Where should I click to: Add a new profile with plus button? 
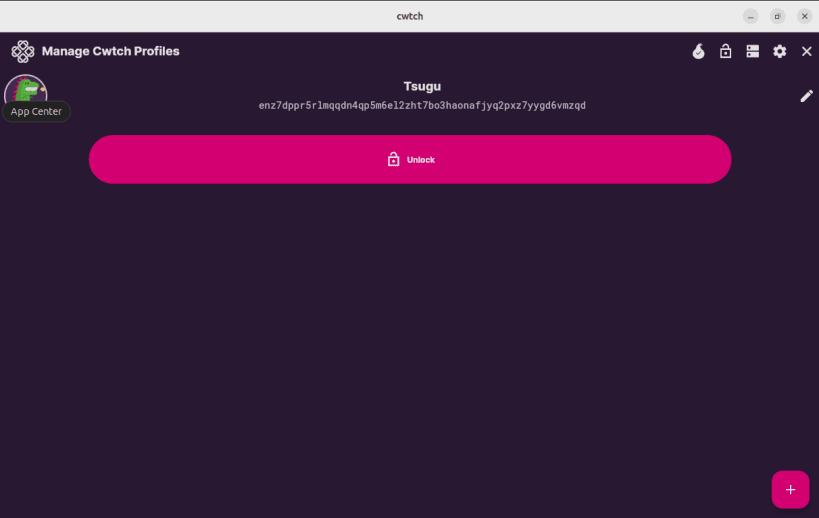(x=790, y=489)
